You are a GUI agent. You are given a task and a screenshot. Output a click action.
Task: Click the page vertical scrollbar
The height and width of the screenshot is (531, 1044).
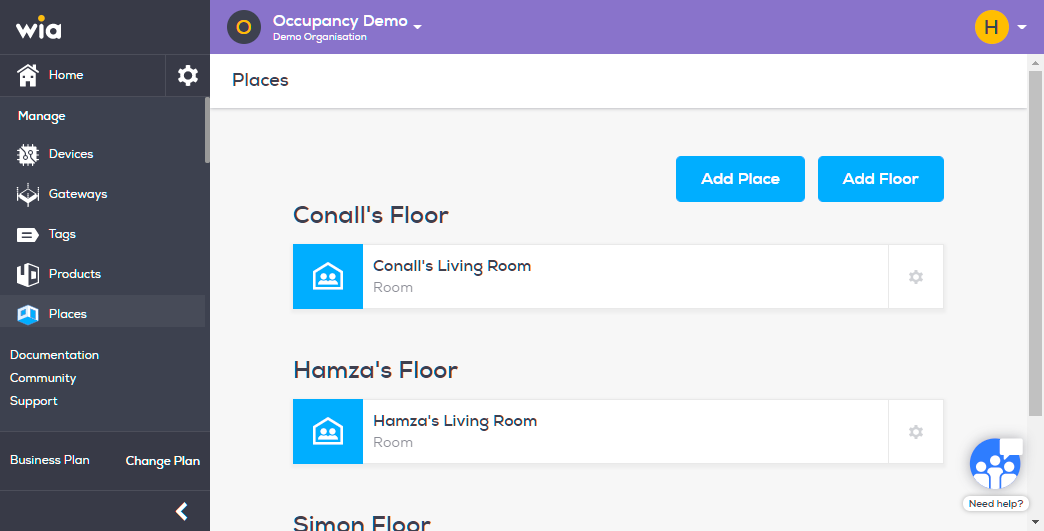1035,244
